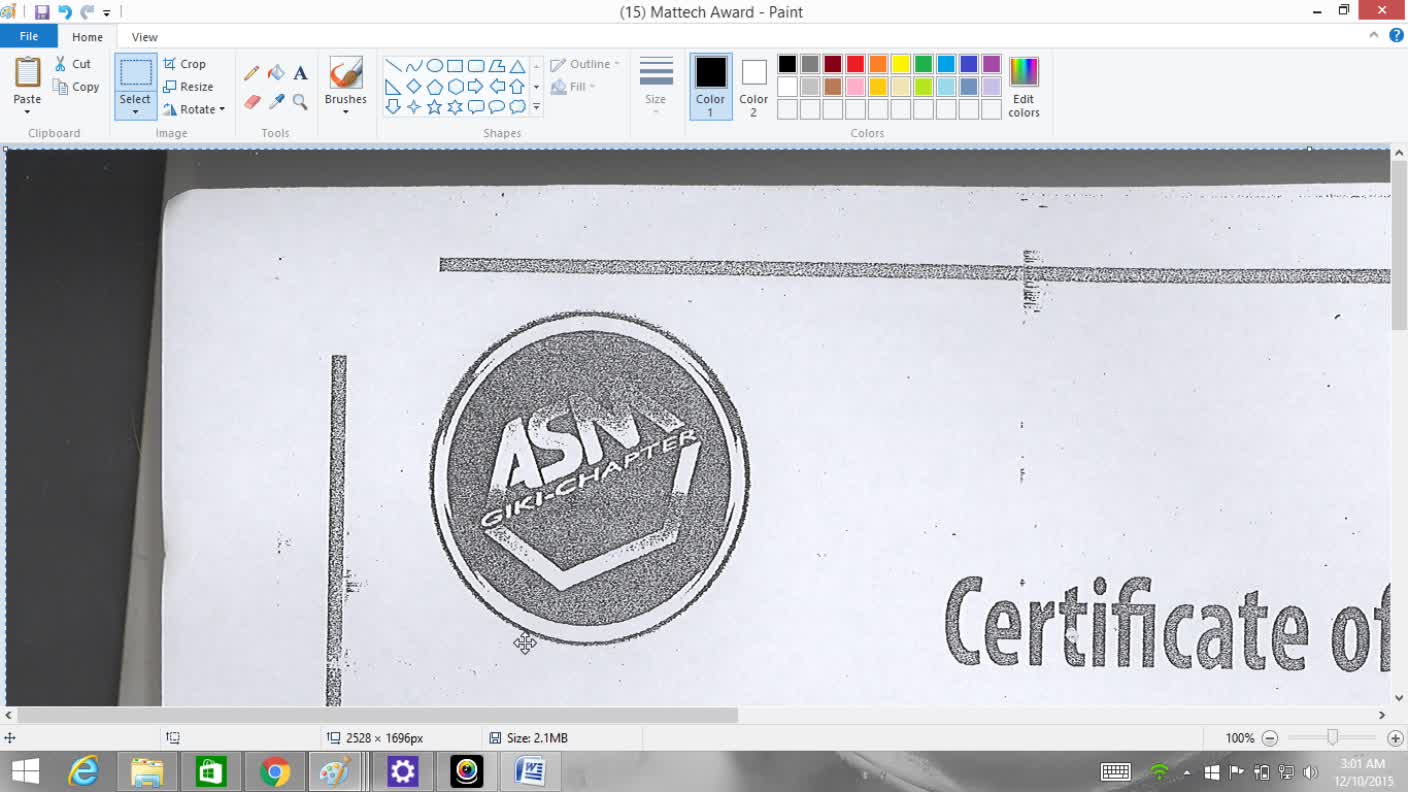Select the Eraser tool
This screenshot has height=792, width=1408.
click(x=251, y=102)
